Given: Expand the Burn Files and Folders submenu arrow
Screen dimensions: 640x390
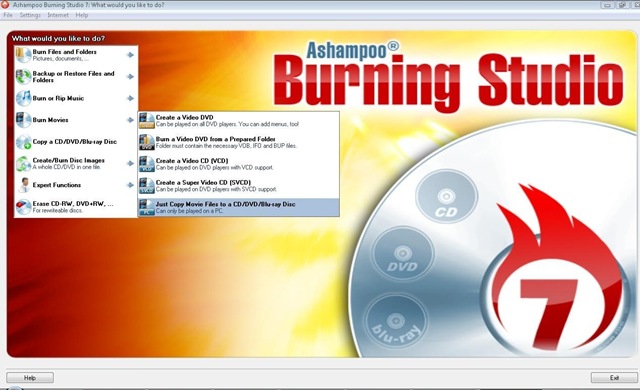Looking at the screenshot, I should pyautogui.click(x=130, y=55).
